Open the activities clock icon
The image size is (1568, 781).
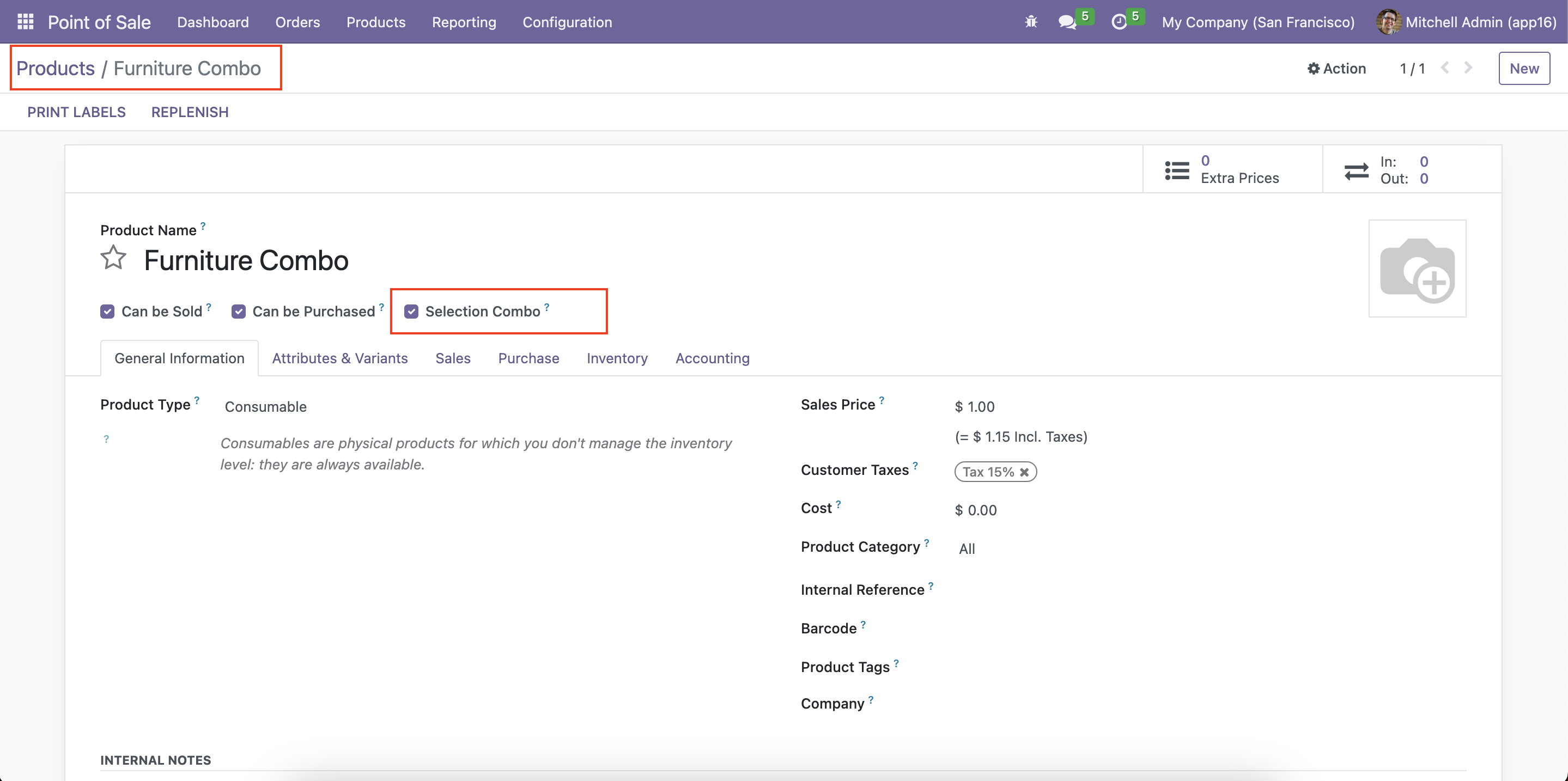(1119, 22)
